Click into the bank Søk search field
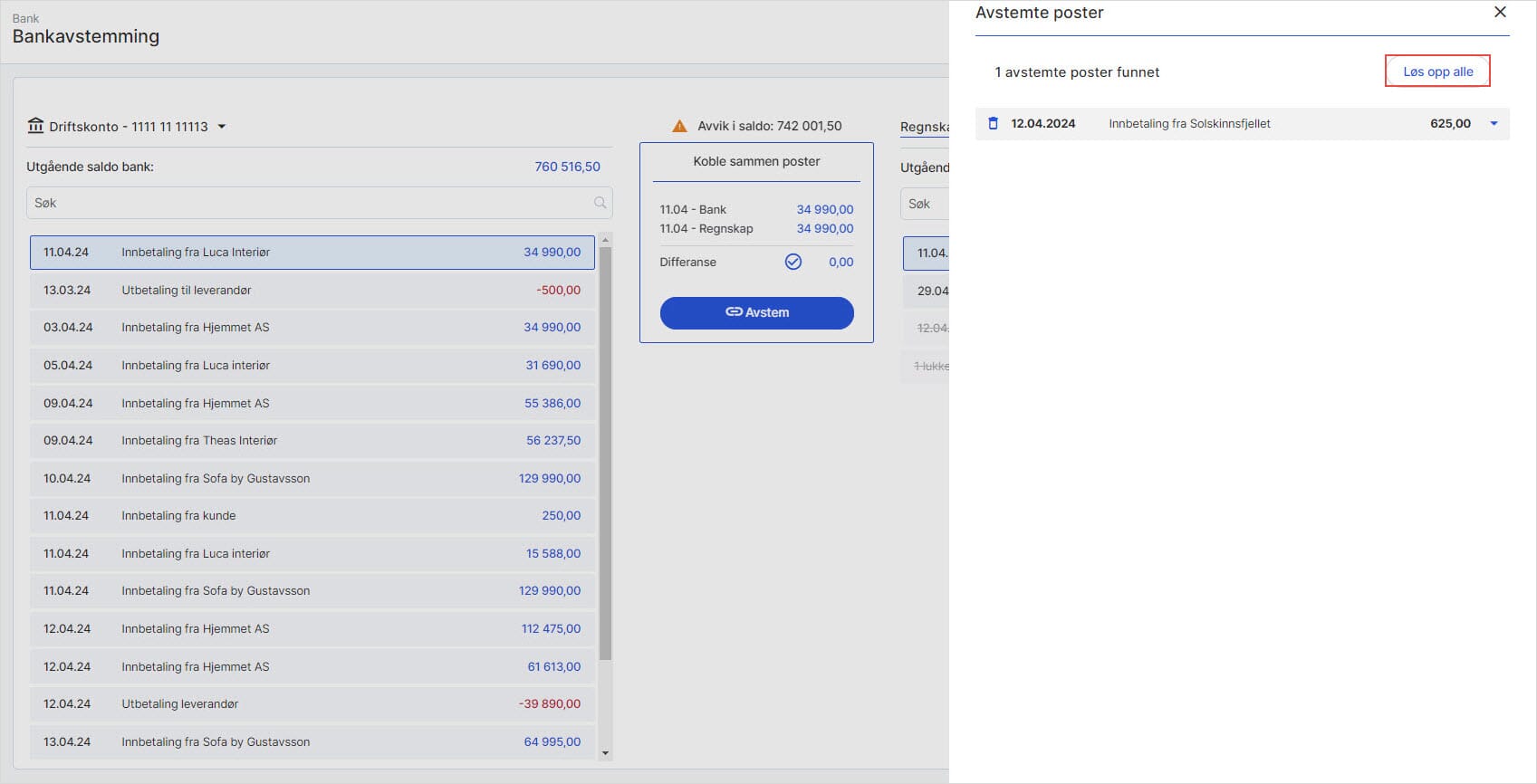 308,203
